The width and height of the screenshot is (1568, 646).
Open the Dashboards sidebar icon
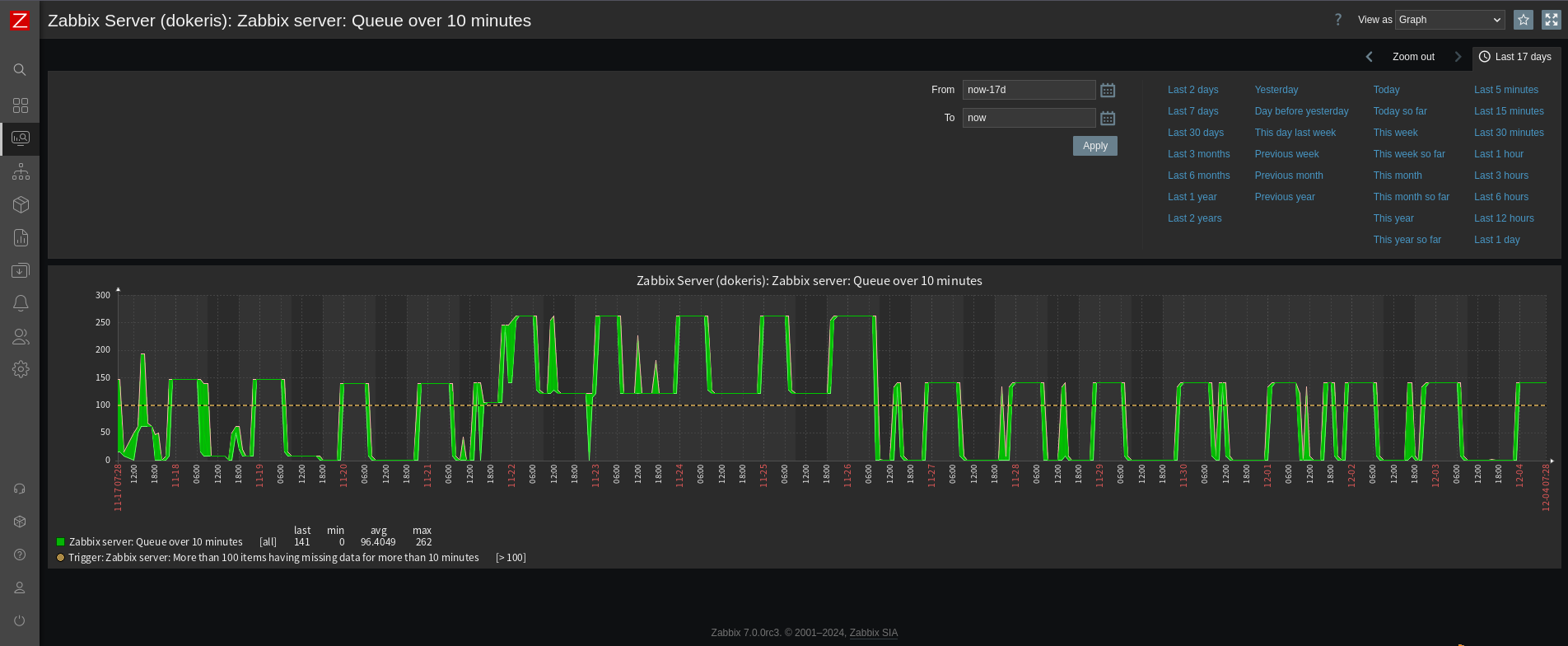pos(21,105)
